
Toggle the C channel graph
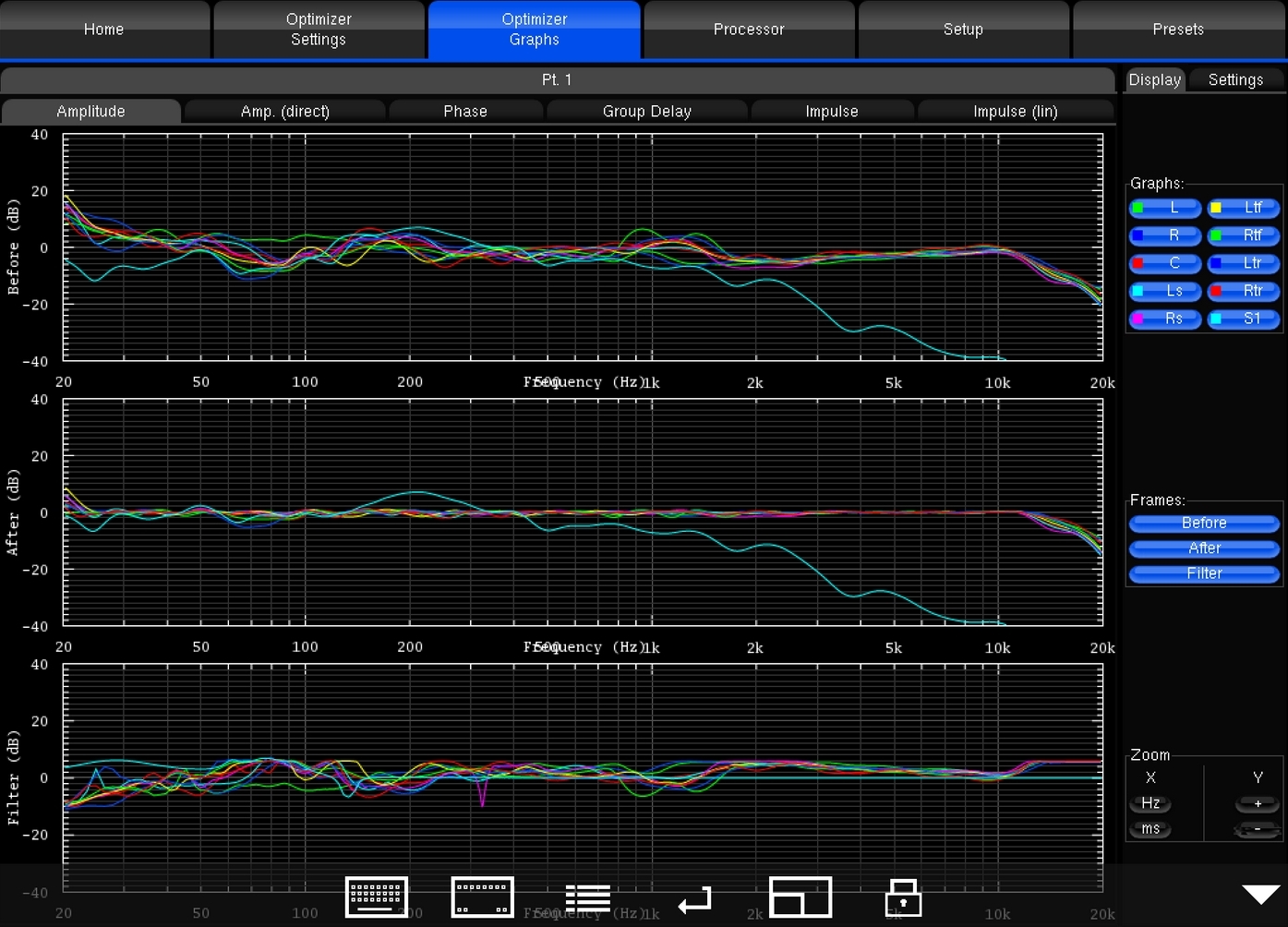(x=1165, y=263)
